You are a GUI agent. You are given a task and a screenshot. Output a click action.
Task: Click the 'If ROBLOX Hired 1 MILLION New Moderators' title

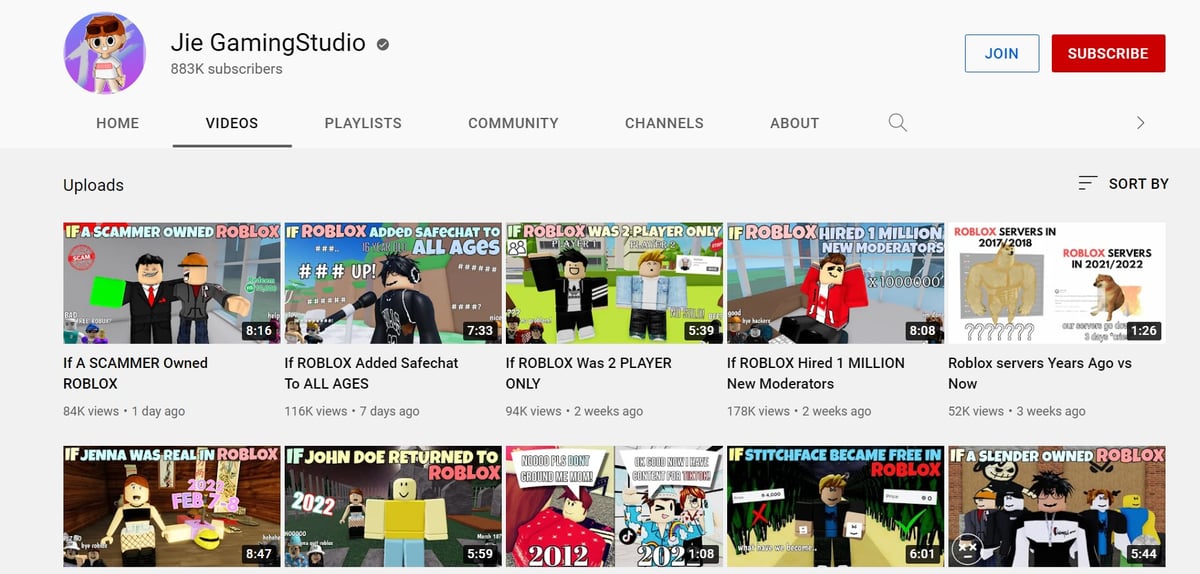pos(815,373)
